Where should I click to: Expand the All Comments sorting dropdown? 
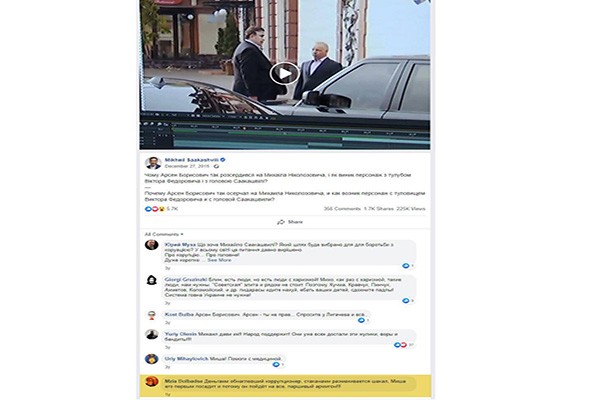[164, 234]
